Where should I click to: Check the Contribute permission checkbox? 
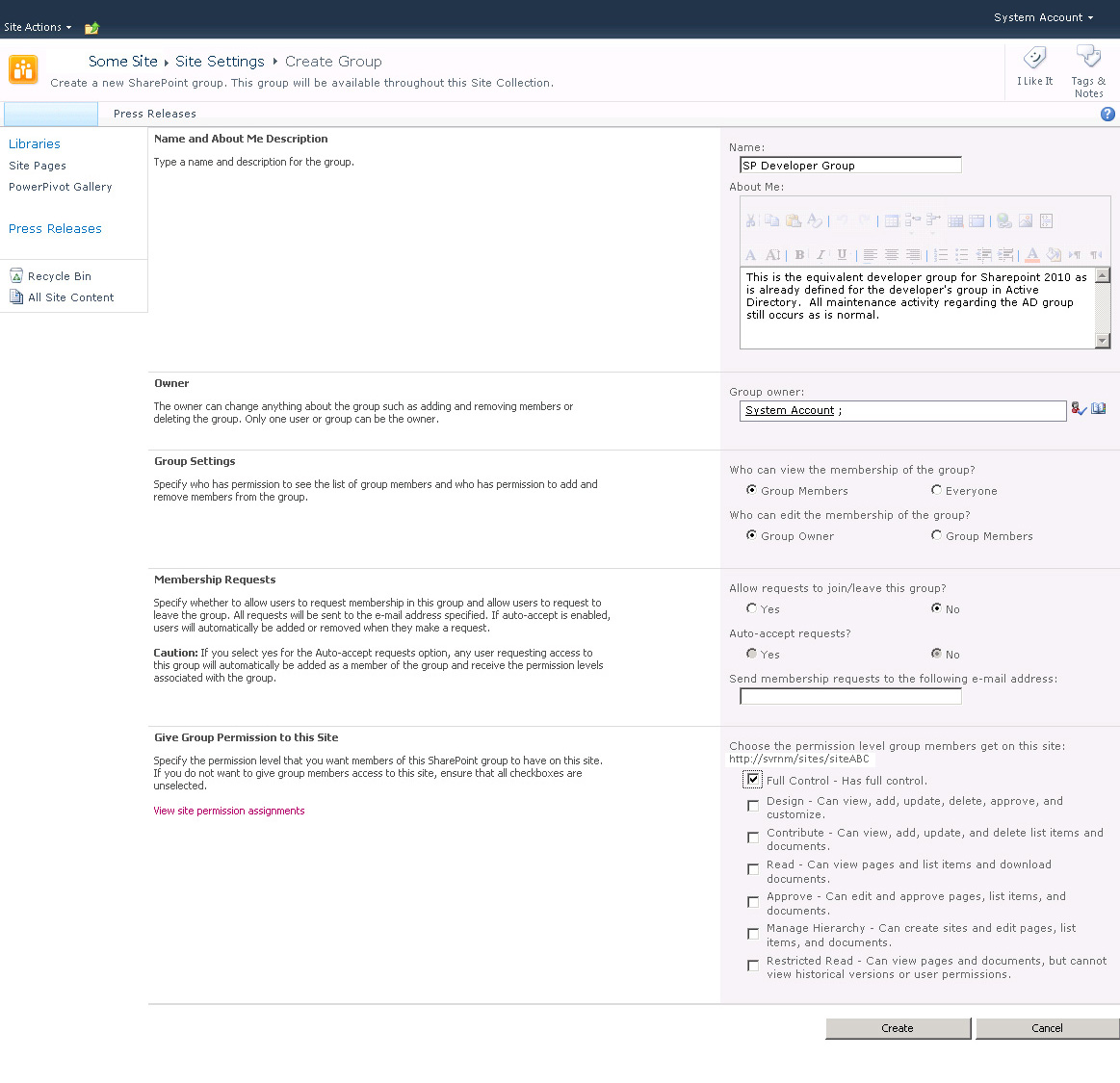pyautogui.click(x=753, y=838)
